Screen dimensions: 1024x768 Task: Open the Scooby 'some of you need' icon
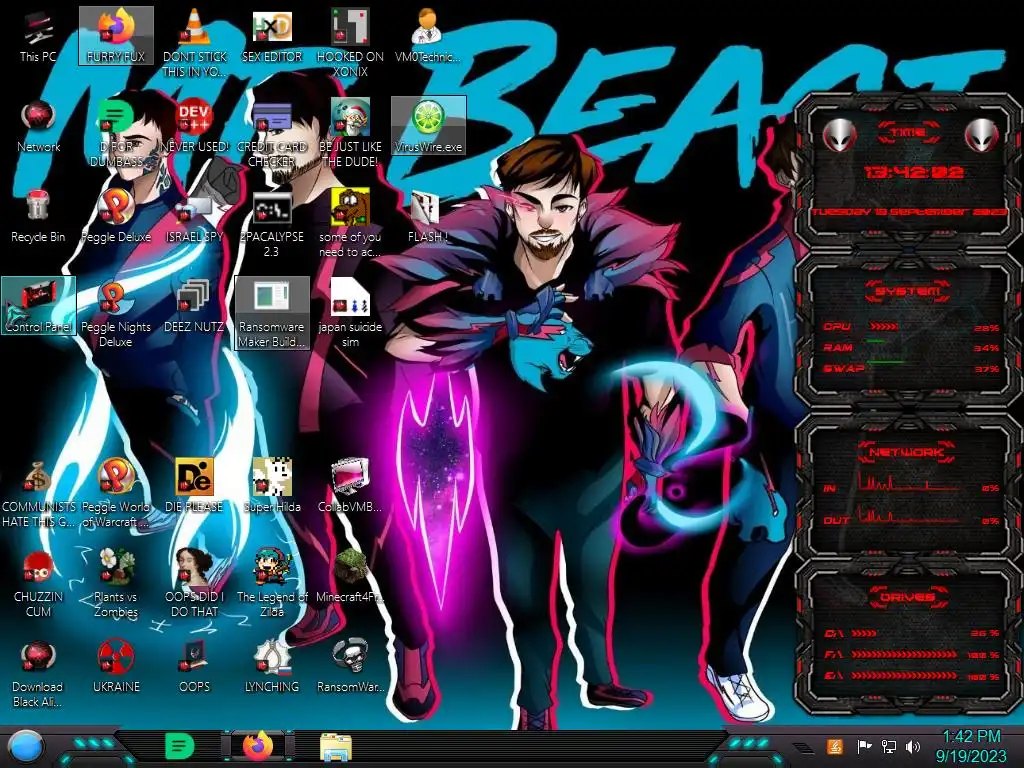tap(350, 223)
